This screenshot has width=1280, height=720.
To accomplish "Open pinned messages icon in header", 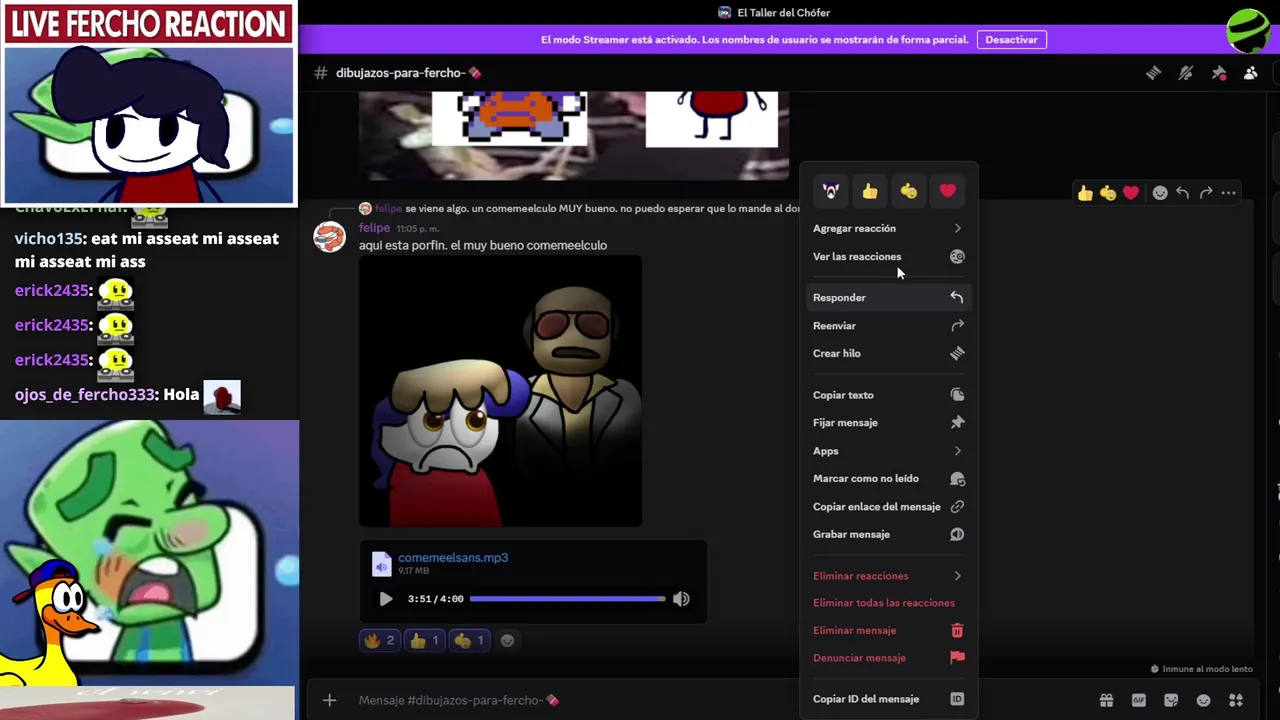I will (x=1218, y=73).
